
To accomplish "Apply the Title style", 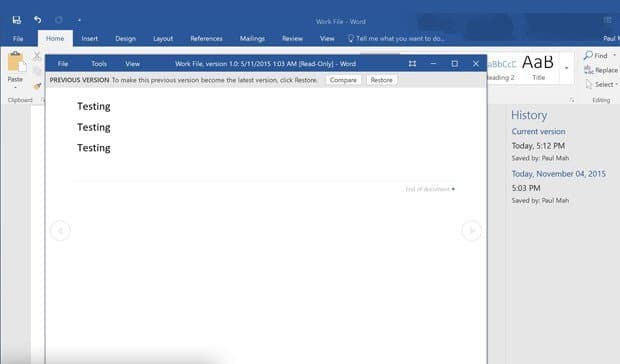I will 538,67.
